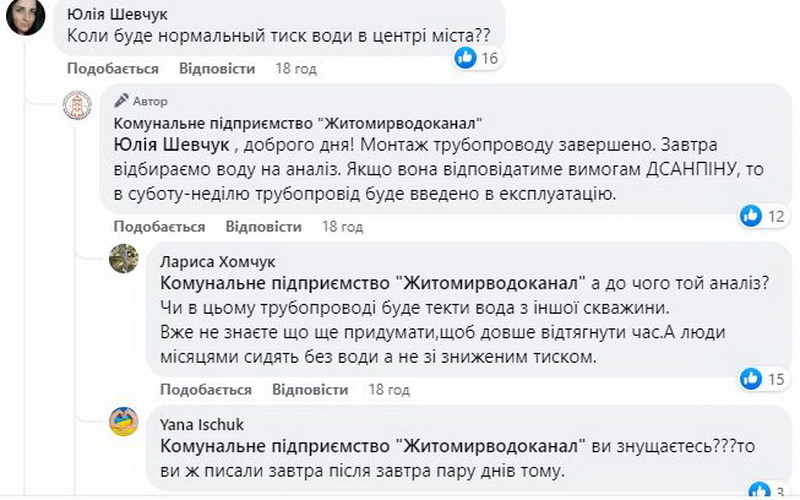The height and width of the screenshot is (500, 800).
Task: Reply to Юлія Шевчук's comment via Відповісти
Action: [x=217, y=69]
